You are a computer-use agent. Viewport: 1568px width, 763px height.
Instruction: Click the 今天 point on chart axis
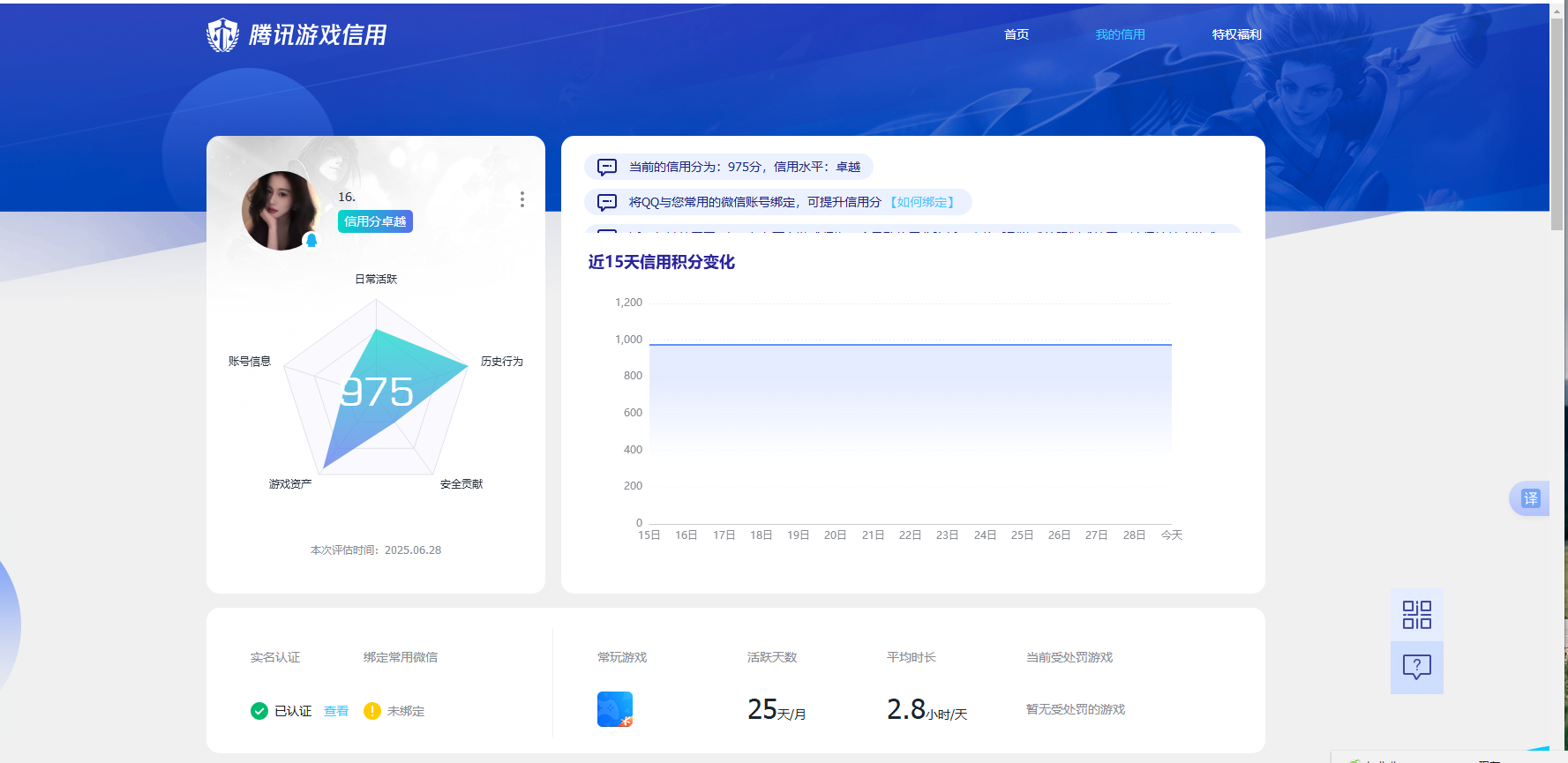pyautogui.click(x=1172, y=535)
